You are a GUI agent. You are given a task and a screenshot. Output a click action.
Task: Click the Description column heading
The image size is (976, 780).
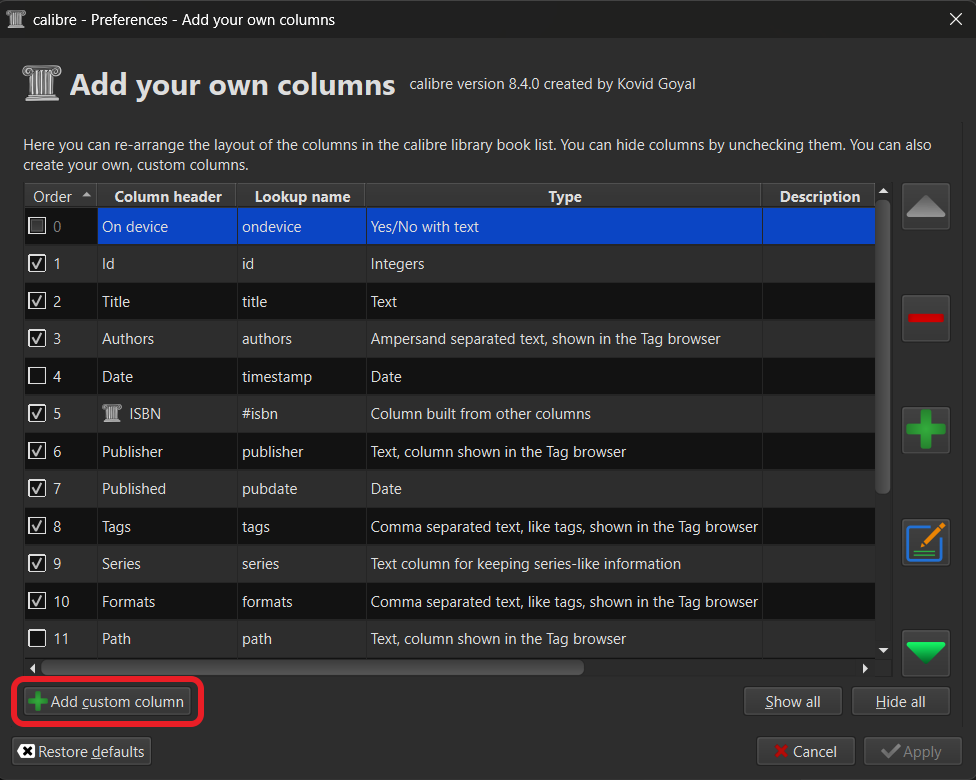[819, 196]
